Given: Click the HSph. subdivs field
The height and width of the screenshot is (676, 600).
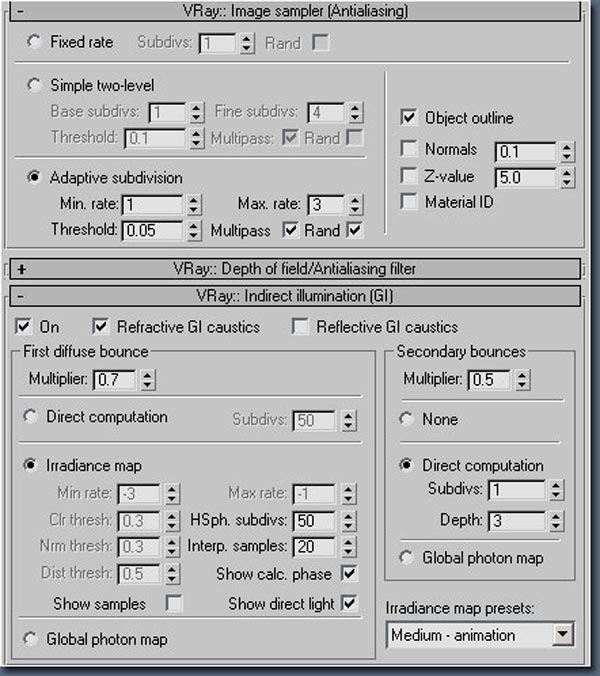Looking at the screenshot, I should pos(314,521).
